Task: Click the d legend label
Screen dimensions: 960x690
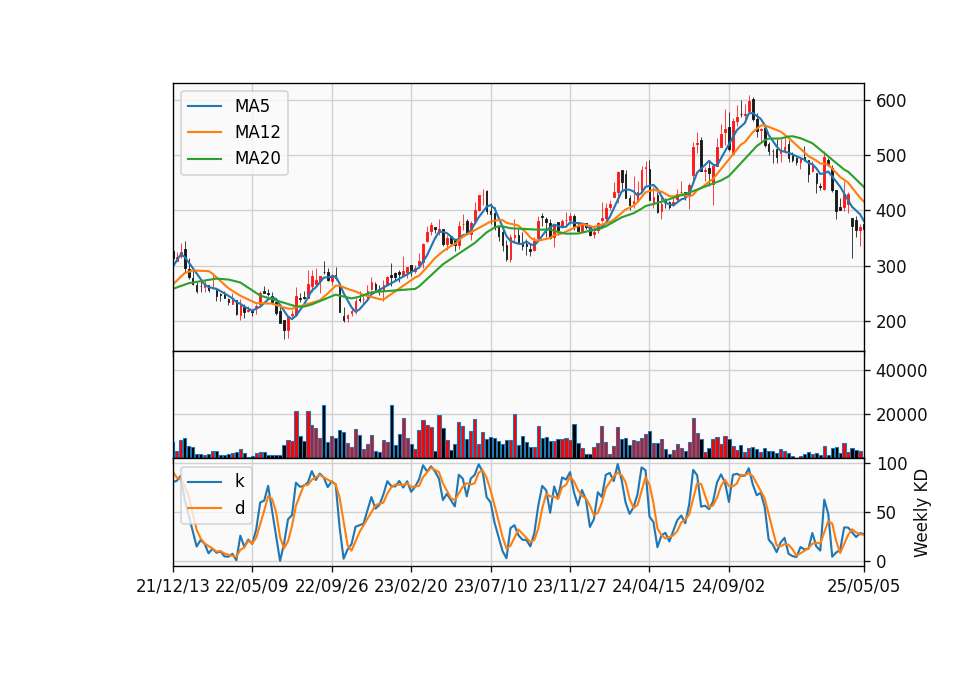Action: click(239, 508)
